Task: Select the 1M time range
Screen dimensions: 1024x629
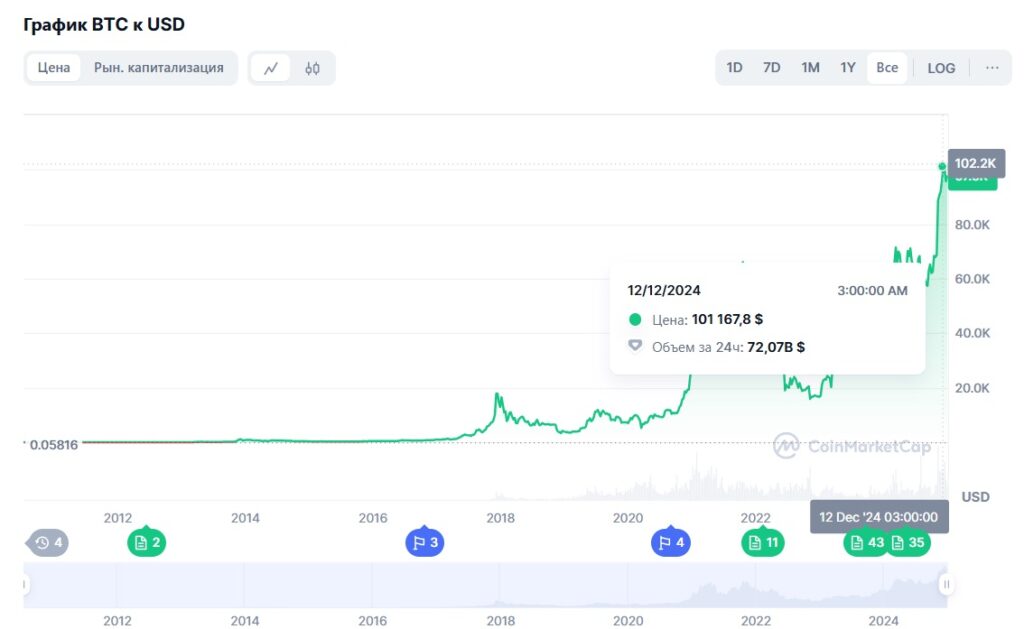Action: (x=810, y=68)
